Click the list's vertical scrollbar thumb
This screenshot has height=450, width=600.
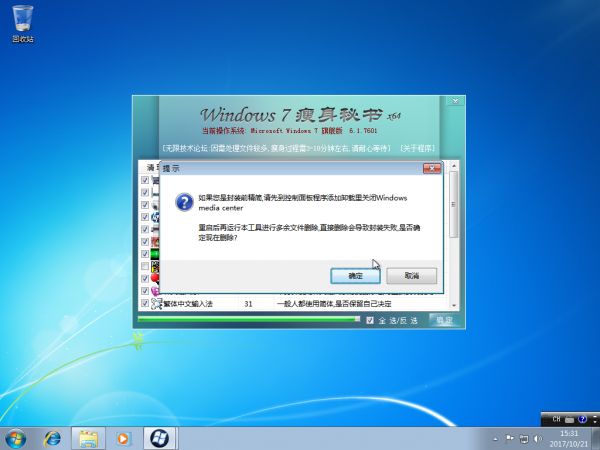click(x=454, y=204)
